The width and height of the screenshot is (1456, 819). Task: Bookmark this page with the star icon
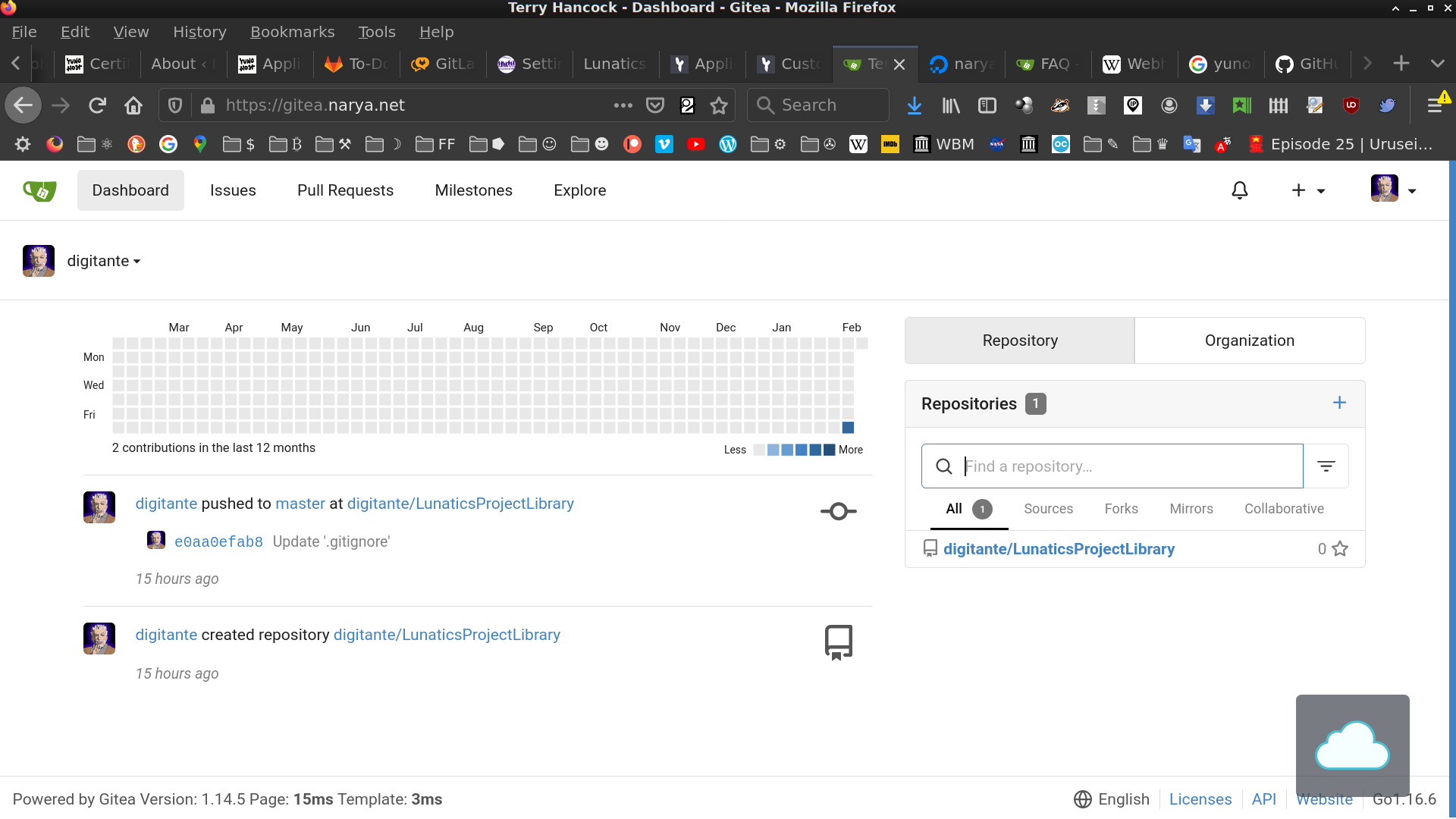pos(719,105)
